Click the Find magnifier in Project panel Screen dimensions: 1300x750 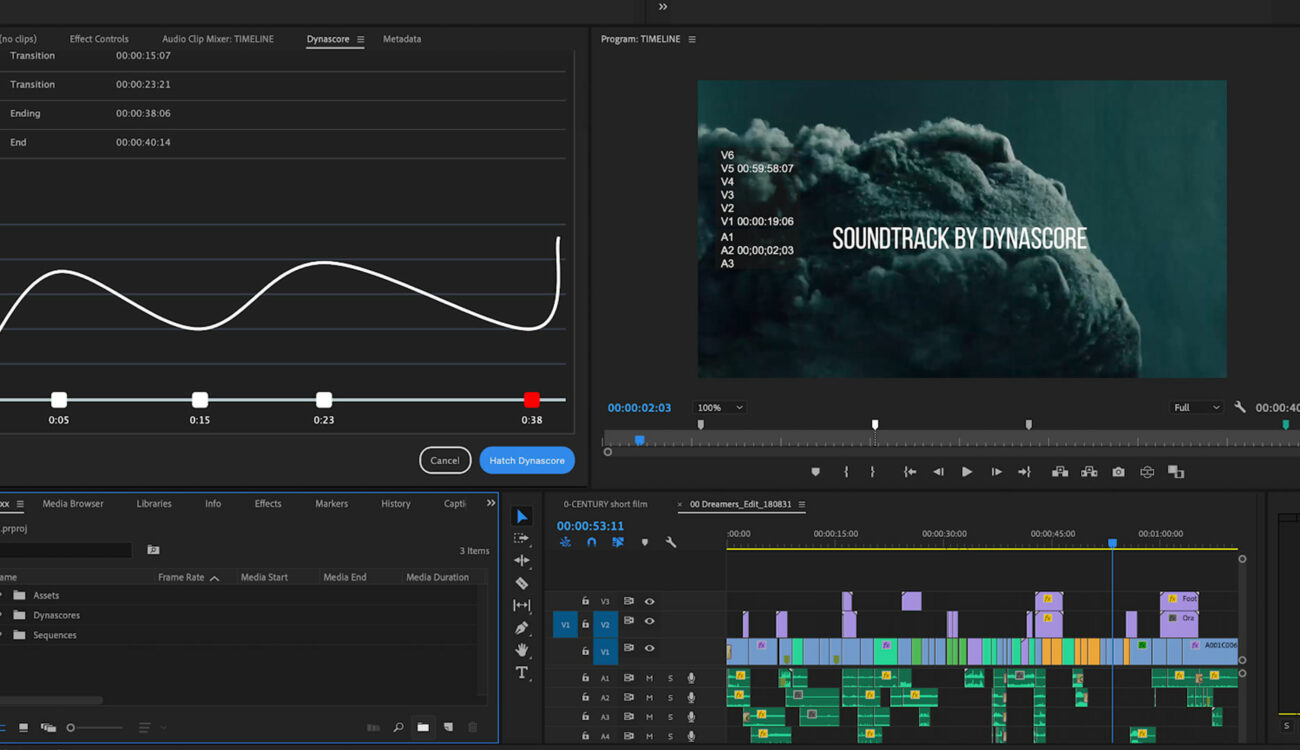pos(398,727)
